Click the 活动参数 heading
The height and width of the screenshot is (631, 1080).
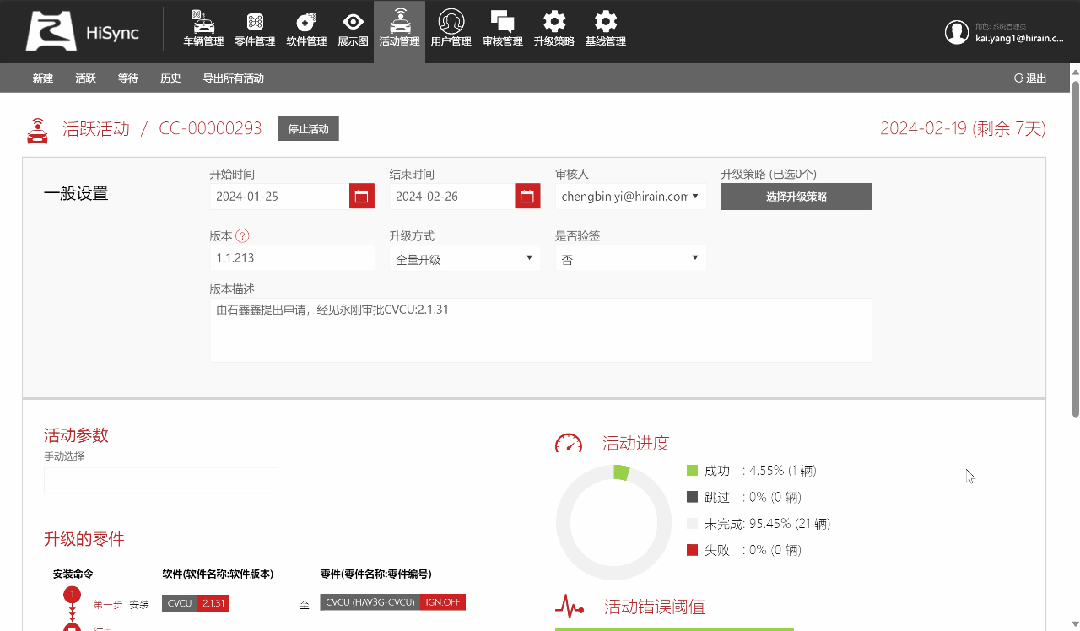coord(76,435)
